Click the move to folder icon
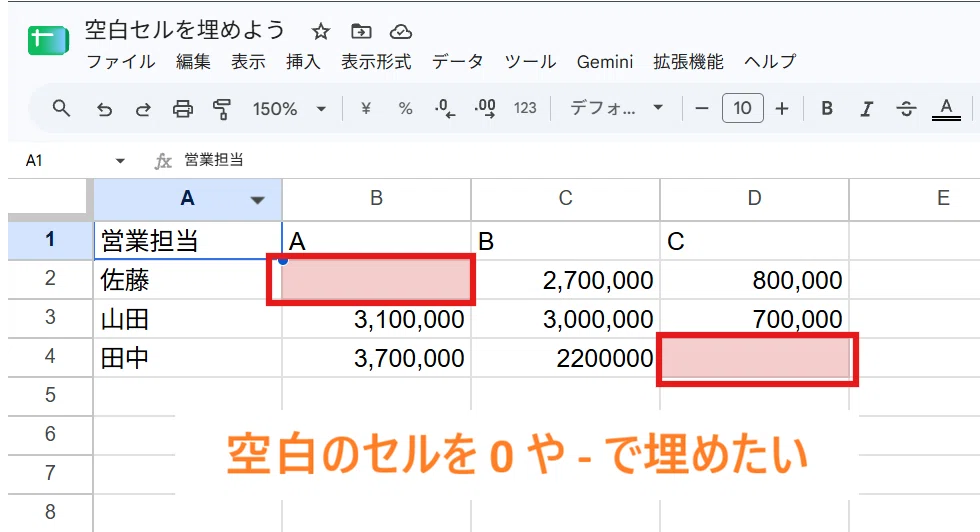The height and width of the screenshot is (532, 980). pyautogui.click(x=361, y=31)
